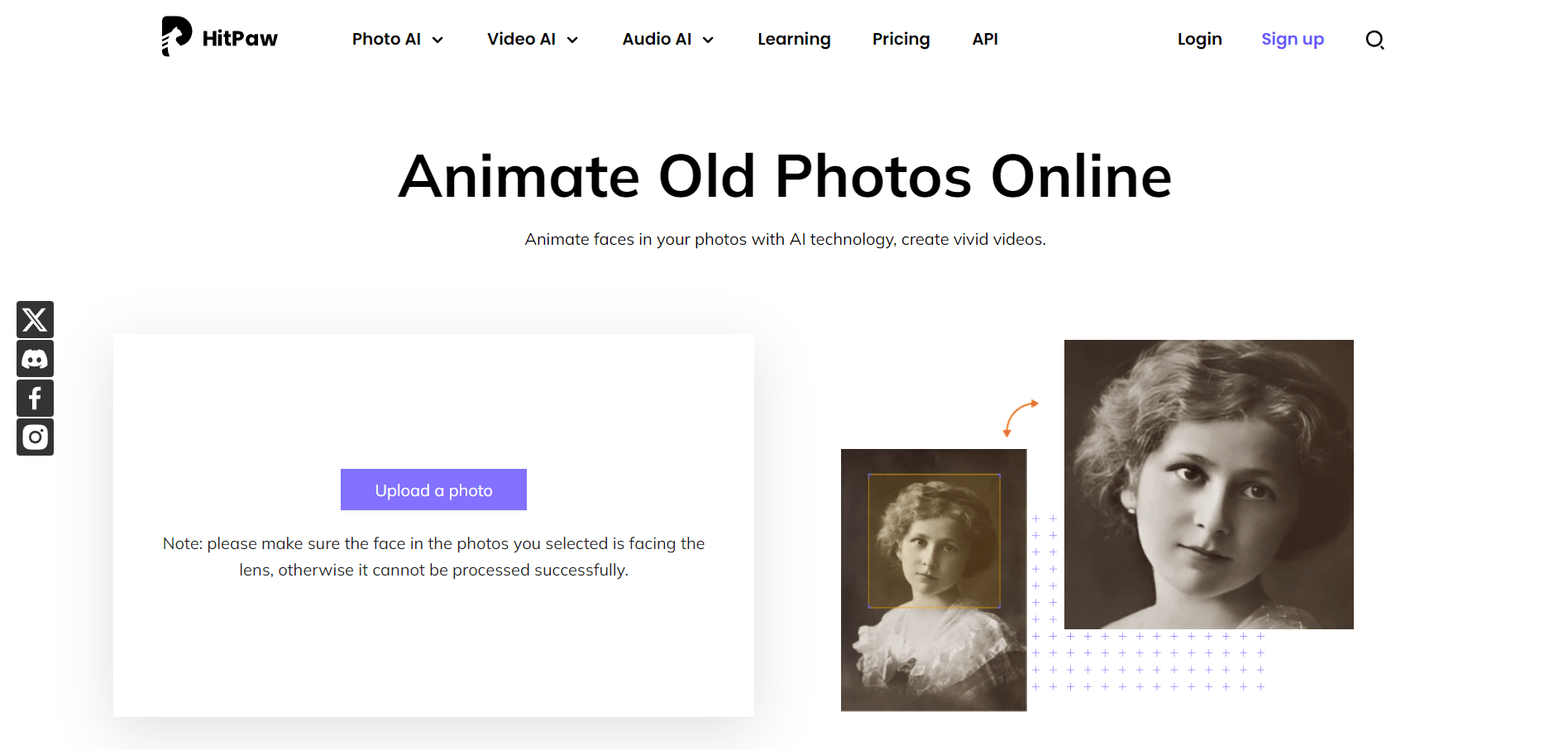Open the Discord community icon

pos(35,358)
